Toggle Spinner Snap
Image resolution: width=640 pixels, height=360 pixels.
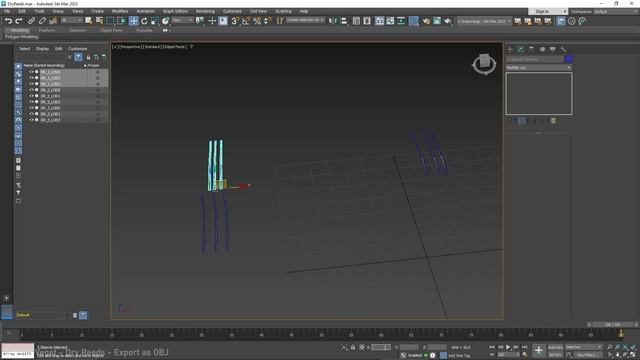point(267,21)
